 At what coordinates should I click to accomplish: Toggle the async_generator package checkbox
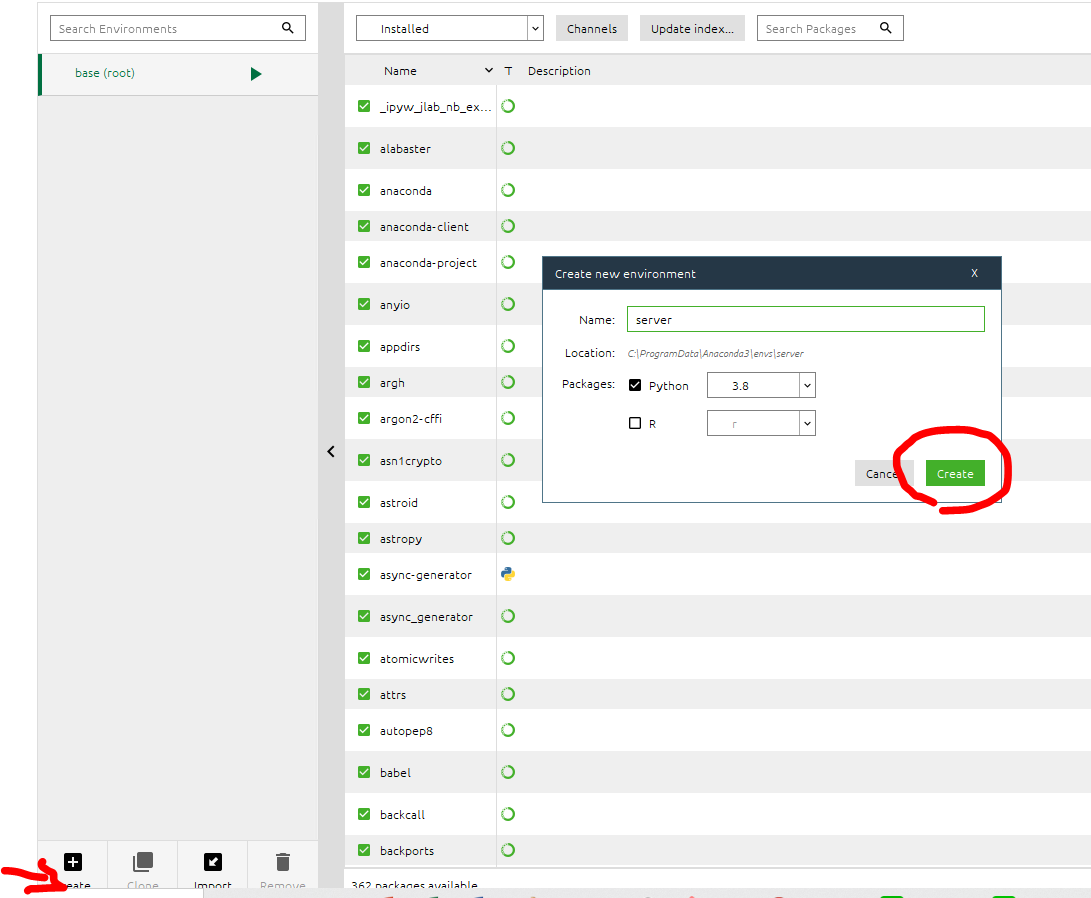pyautogui.click(x=364, y=616)
